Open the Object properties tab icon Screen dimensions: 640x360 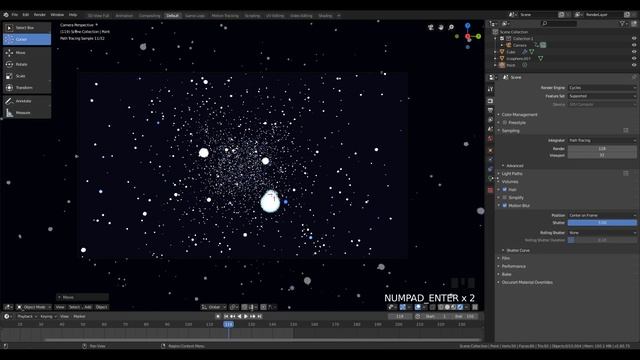[491, 151]
